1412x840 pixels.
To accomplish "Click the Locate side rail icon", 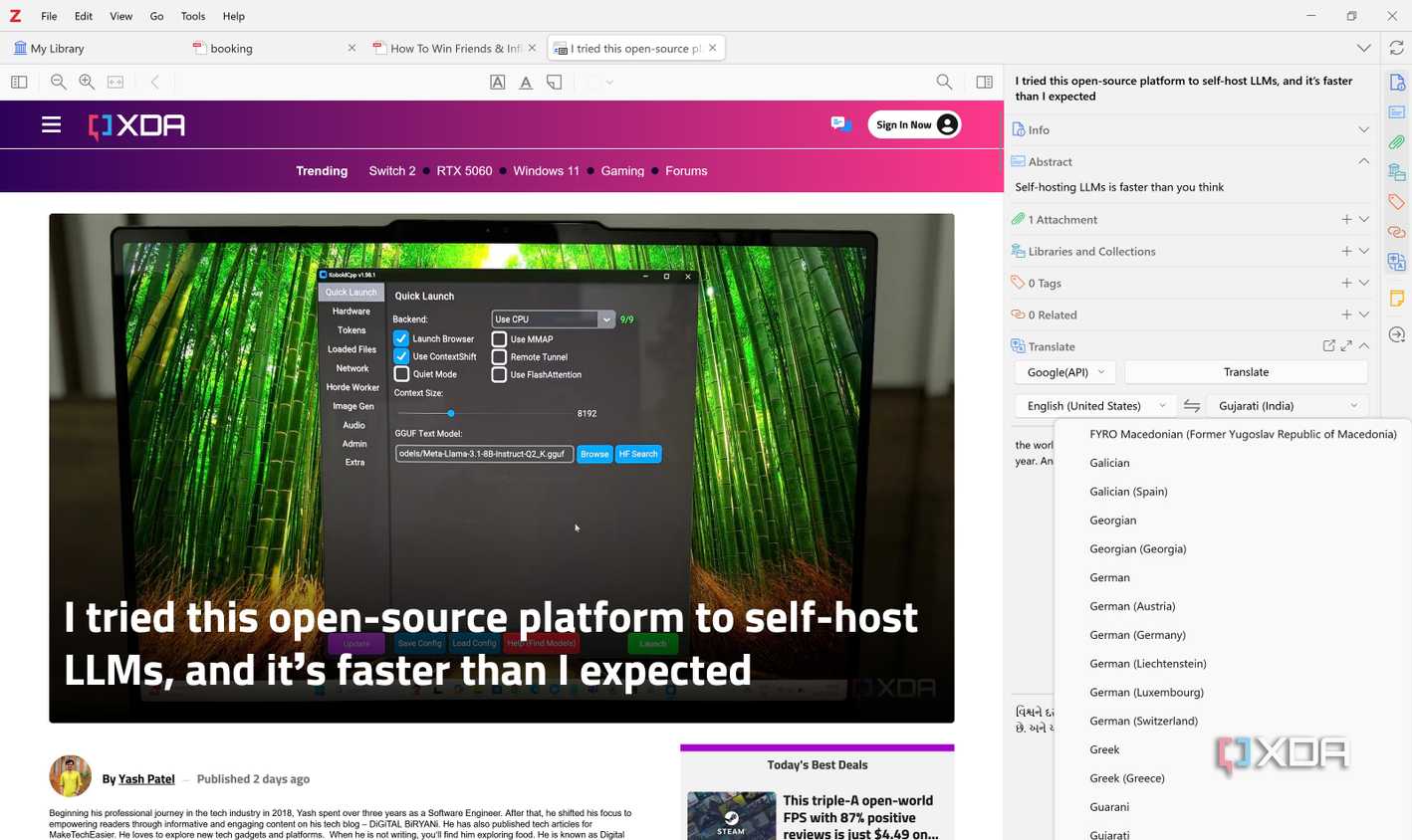I will (x=1397, y=335).
